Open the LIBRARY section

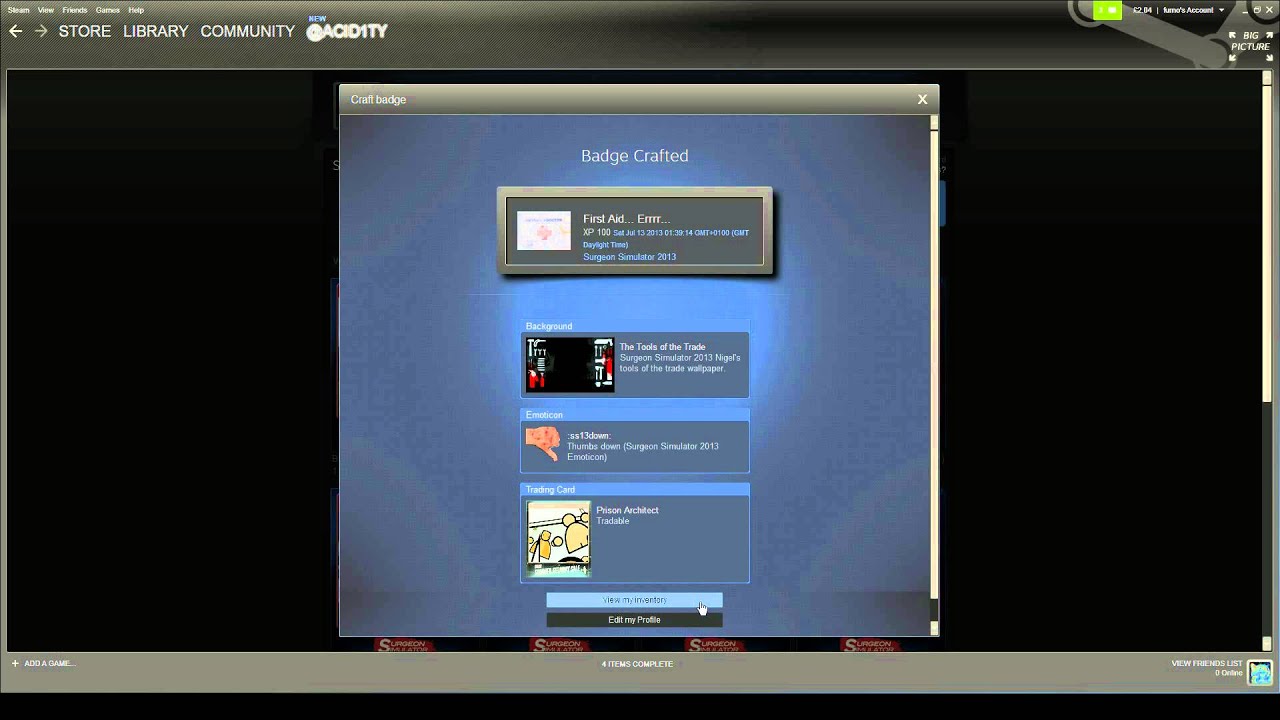[x=155, y=31]
